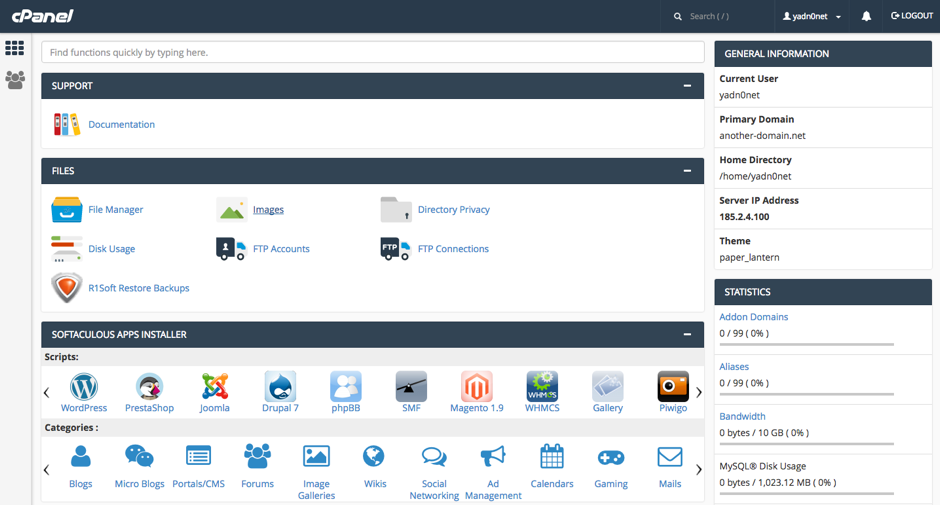The image size is (940, 505).
Task: Select the Calendars category icon
Action: coord(552,457)
